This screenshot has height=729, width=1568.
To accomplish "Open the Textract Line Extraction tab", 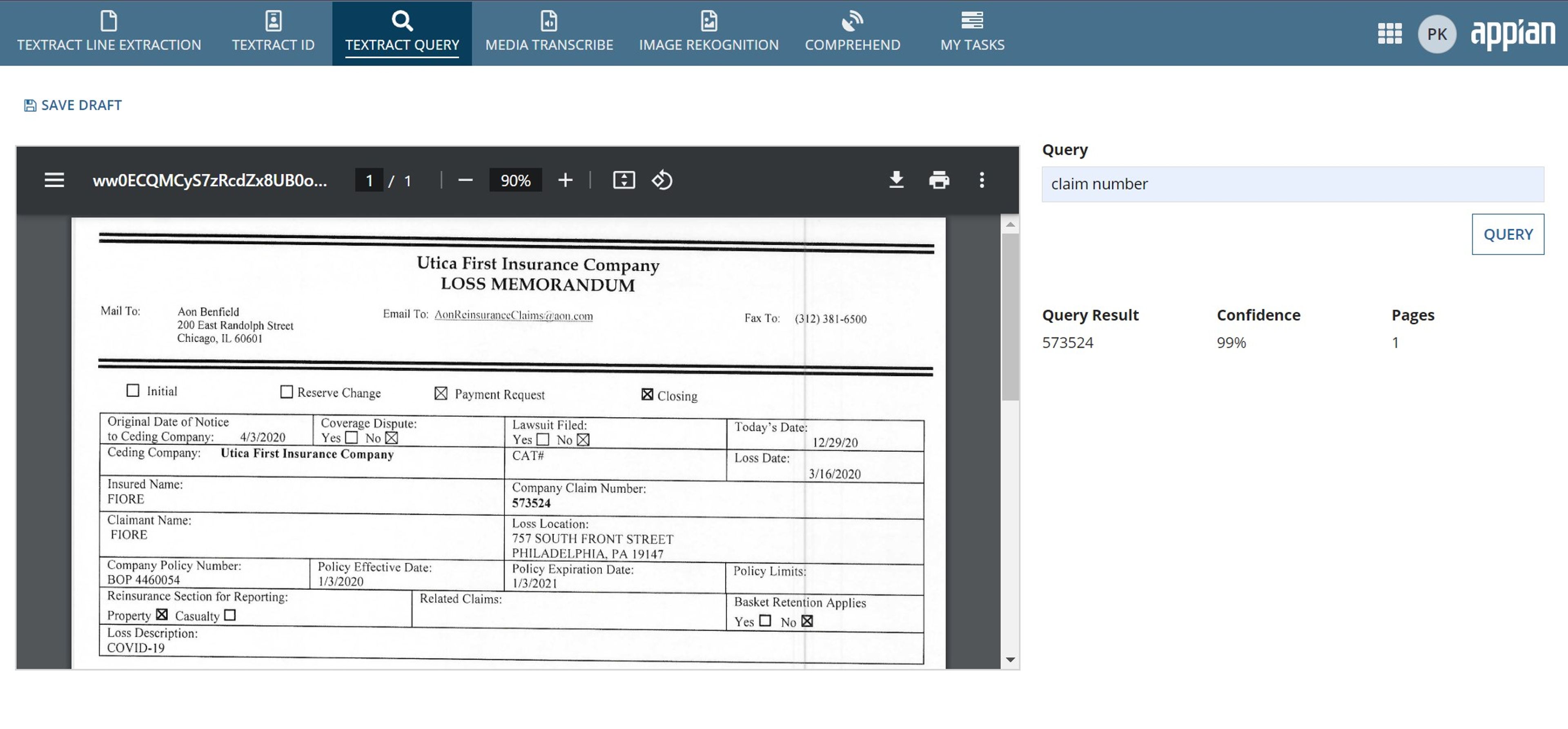I will 109,33.
